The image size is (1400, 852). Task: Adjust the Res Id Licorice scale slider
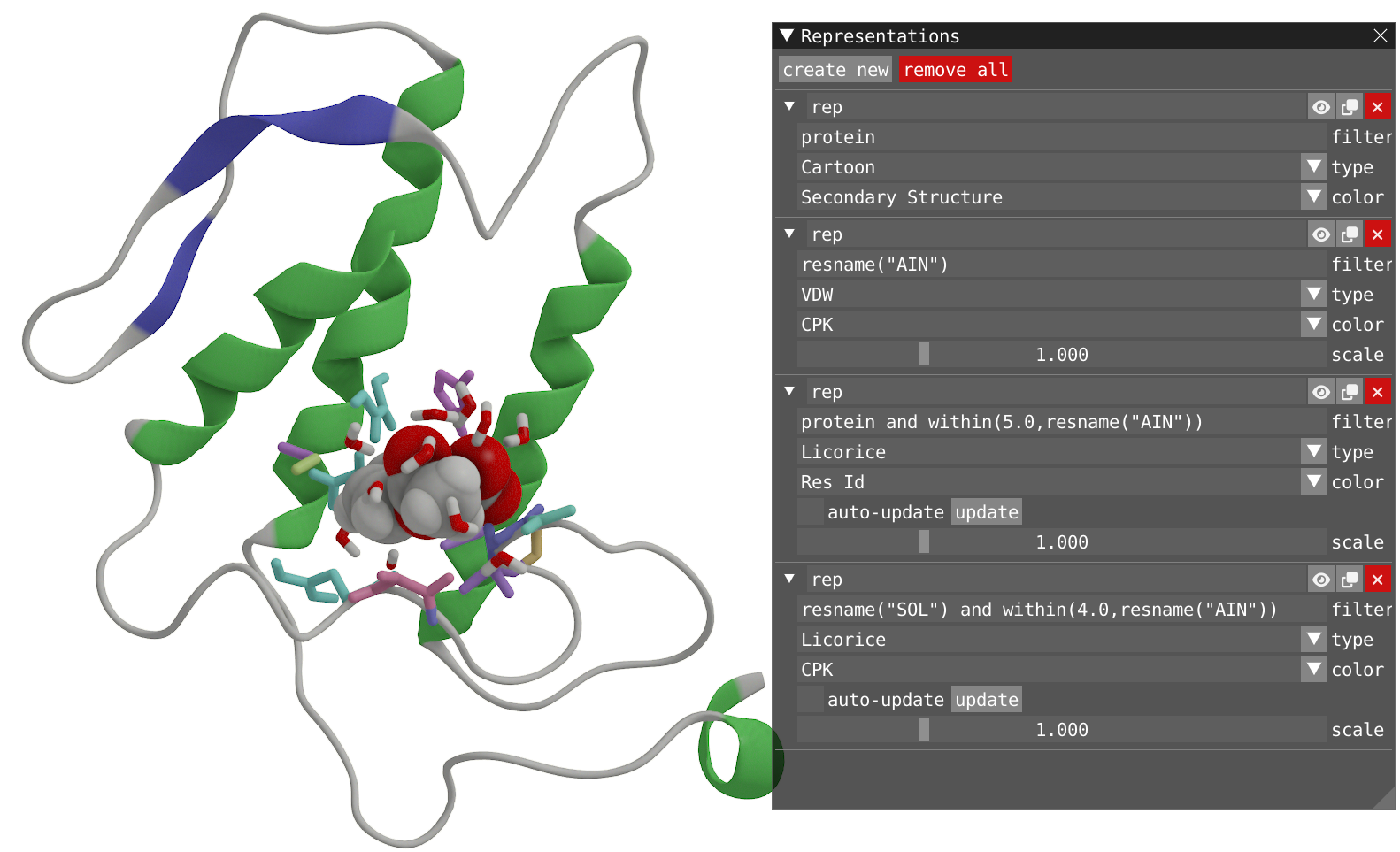pyautogui.click(x=1061, y=542)
